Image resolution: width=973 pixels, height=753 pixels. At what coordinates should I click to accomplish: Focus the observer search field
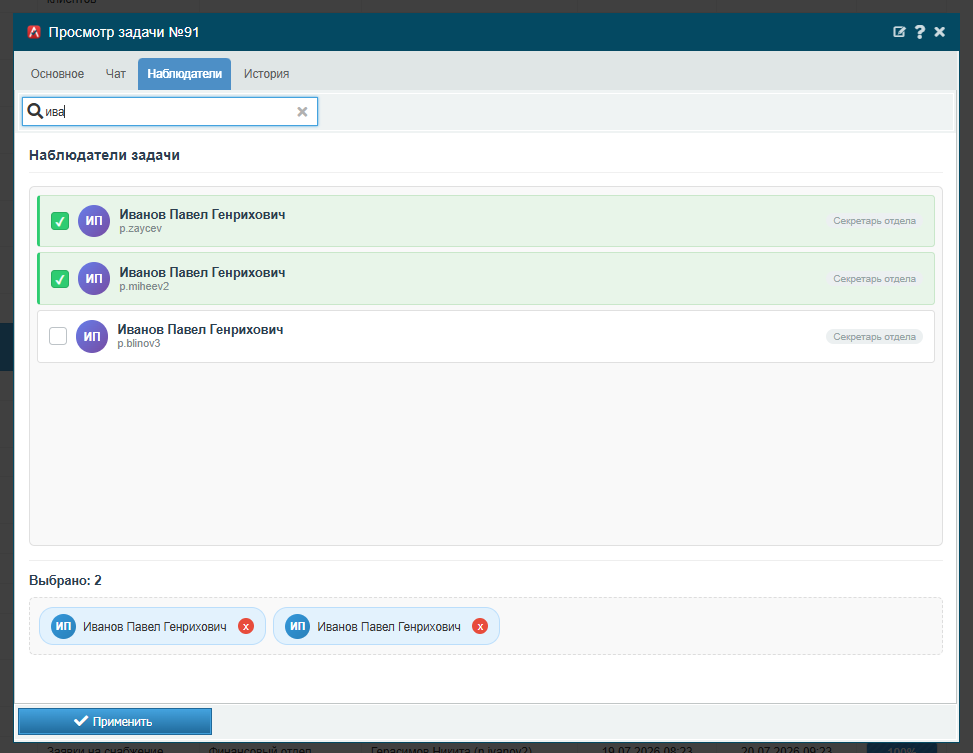[x=168, y=112]
